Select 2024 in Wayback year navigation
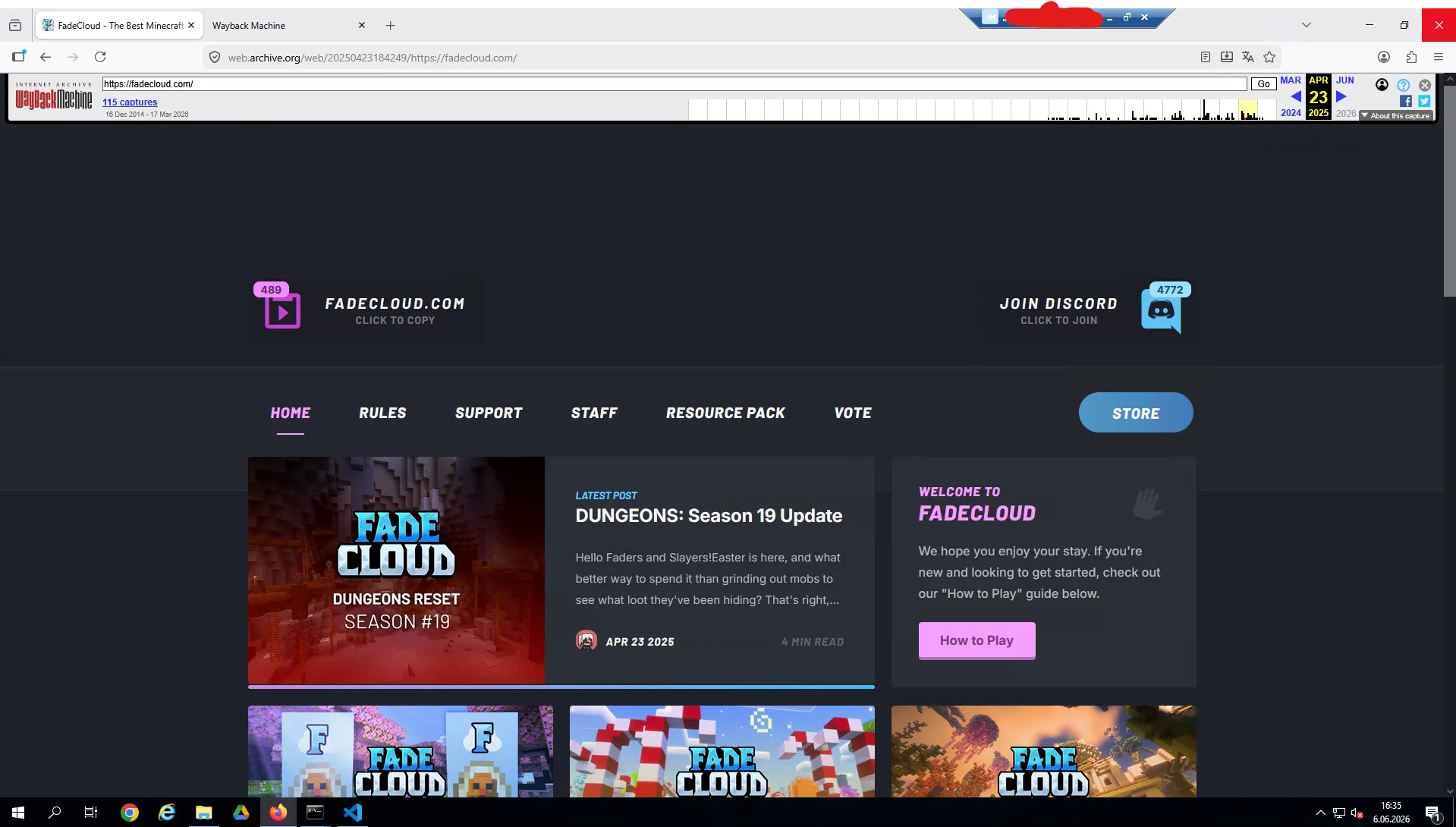The height and width of the screenshot is (827, 1456). [x=1291, y=113]
